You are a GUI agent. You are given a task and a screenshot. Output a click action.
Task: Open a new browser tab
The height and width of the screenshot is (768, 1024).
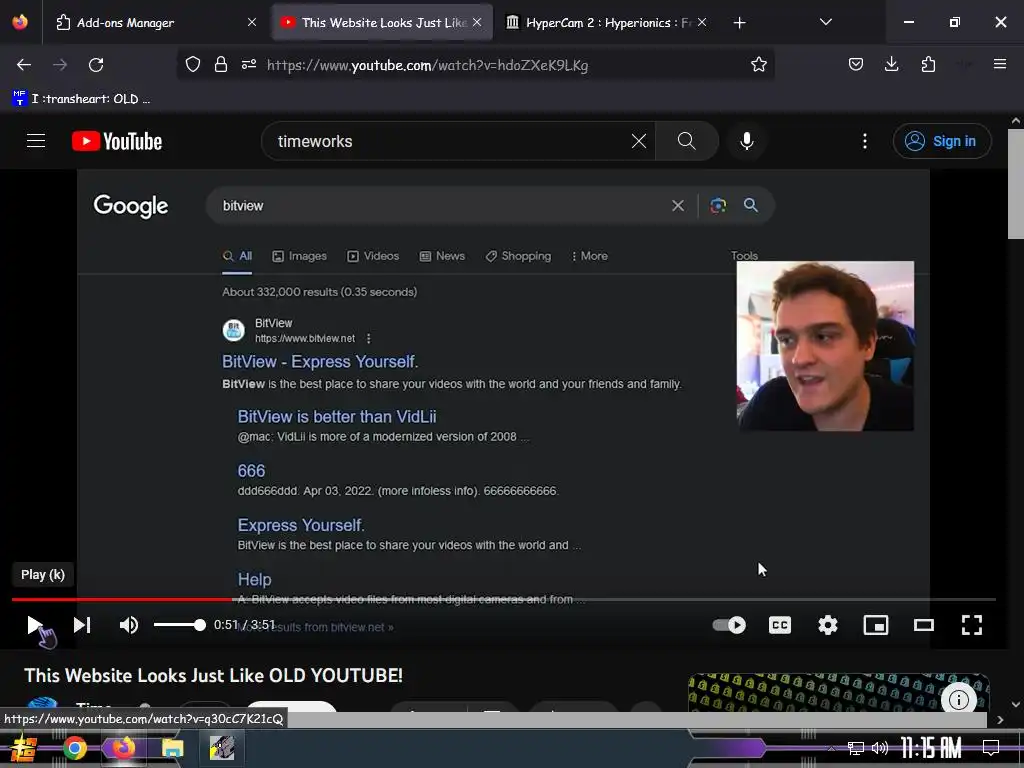point(739,23)
